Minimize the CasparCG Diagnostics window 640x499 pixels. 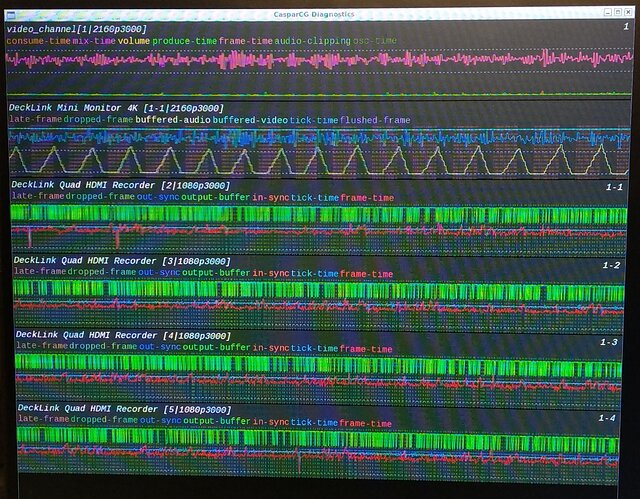pyautogui.click(x=608, y=12)
